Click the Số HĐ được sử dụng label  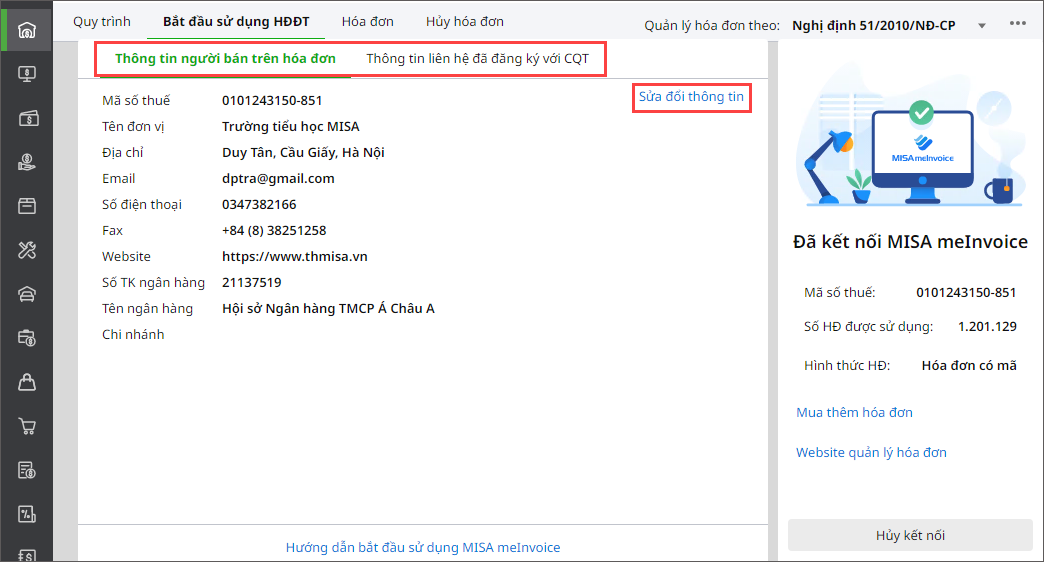pyautogui.click(x=868, y=326)
